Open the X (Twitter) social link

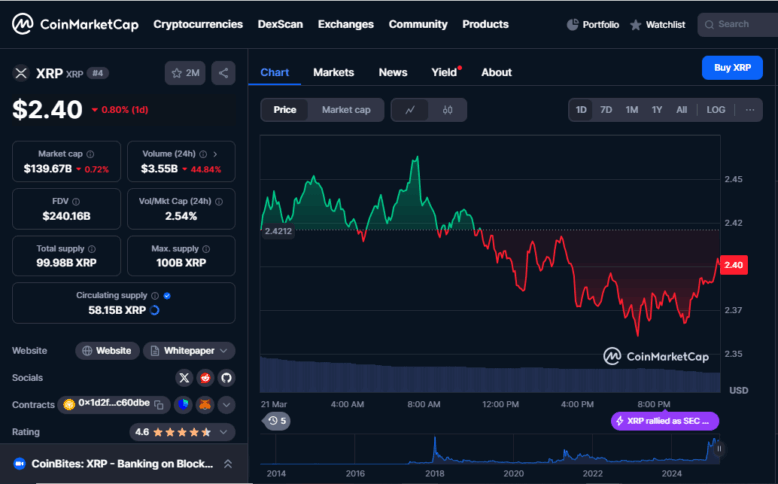coord(184,378)
